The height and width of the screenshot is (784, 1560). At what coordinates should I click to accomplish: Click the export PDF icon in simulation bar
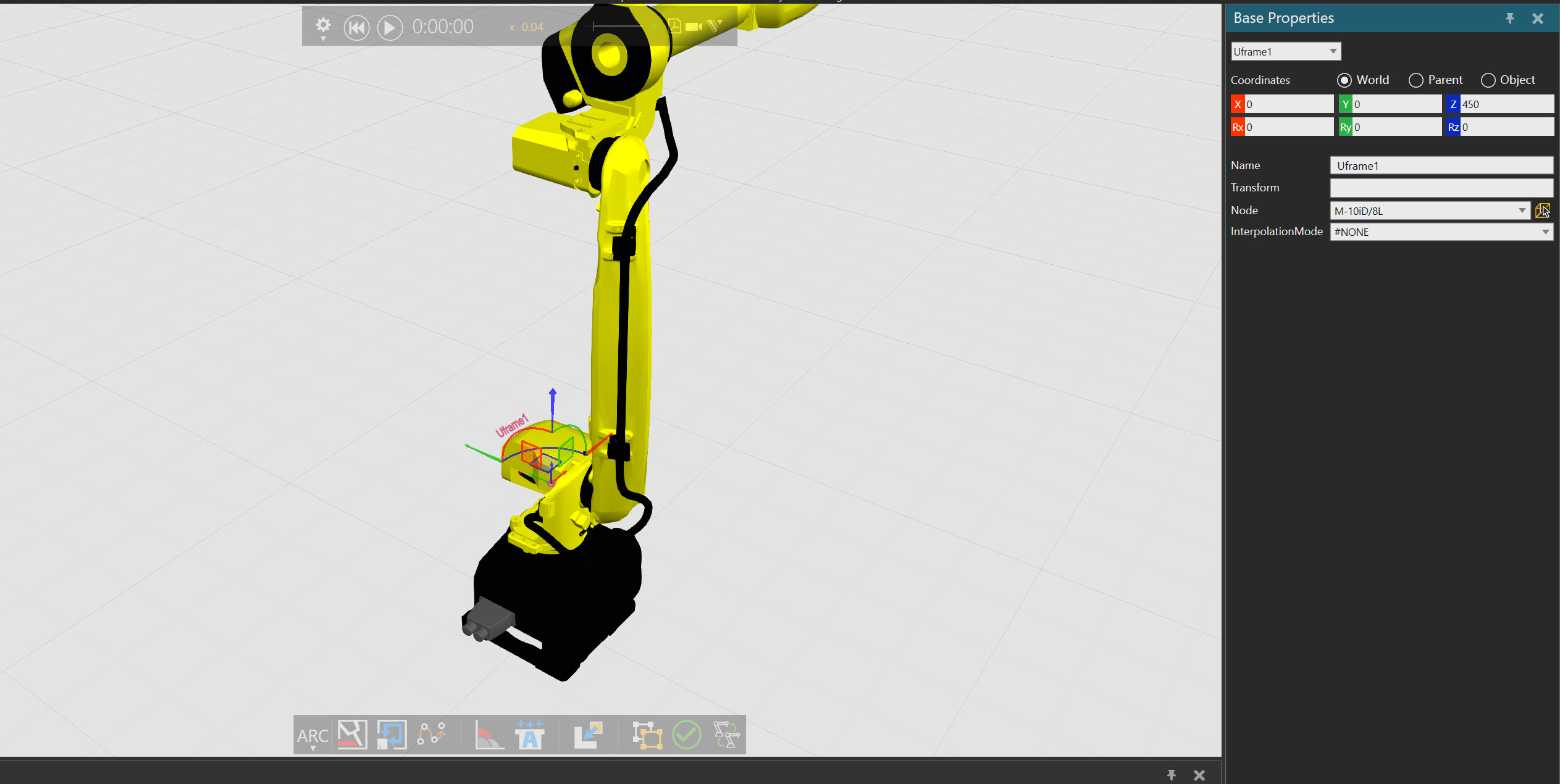click(x=674, y=27)
